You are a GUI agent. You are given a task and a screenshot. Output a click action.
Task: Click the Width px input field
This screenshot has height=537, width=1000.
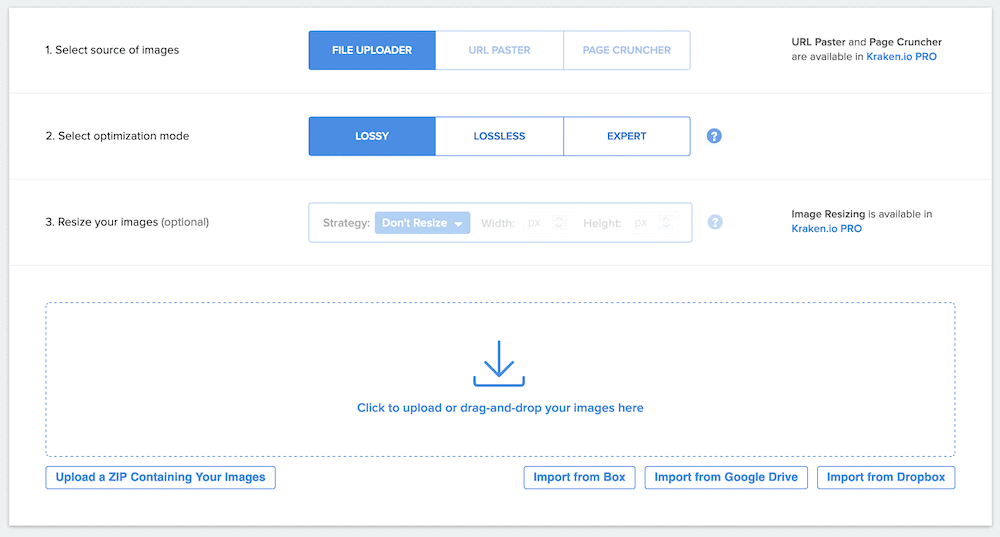click(533, 223)
